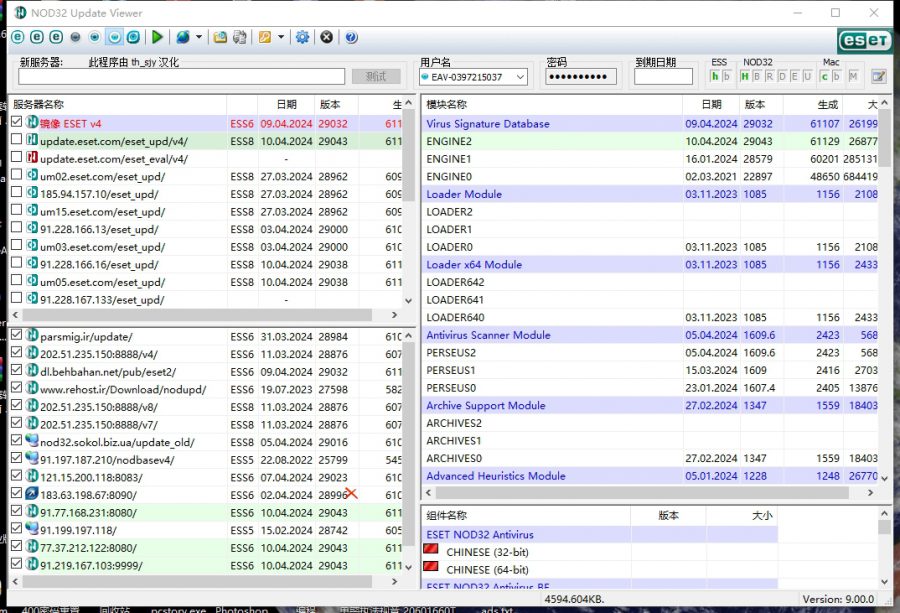
Task: Check the update.eset.com/eset_upd/v4/ checkbox
Action: (x=16, y=139)
